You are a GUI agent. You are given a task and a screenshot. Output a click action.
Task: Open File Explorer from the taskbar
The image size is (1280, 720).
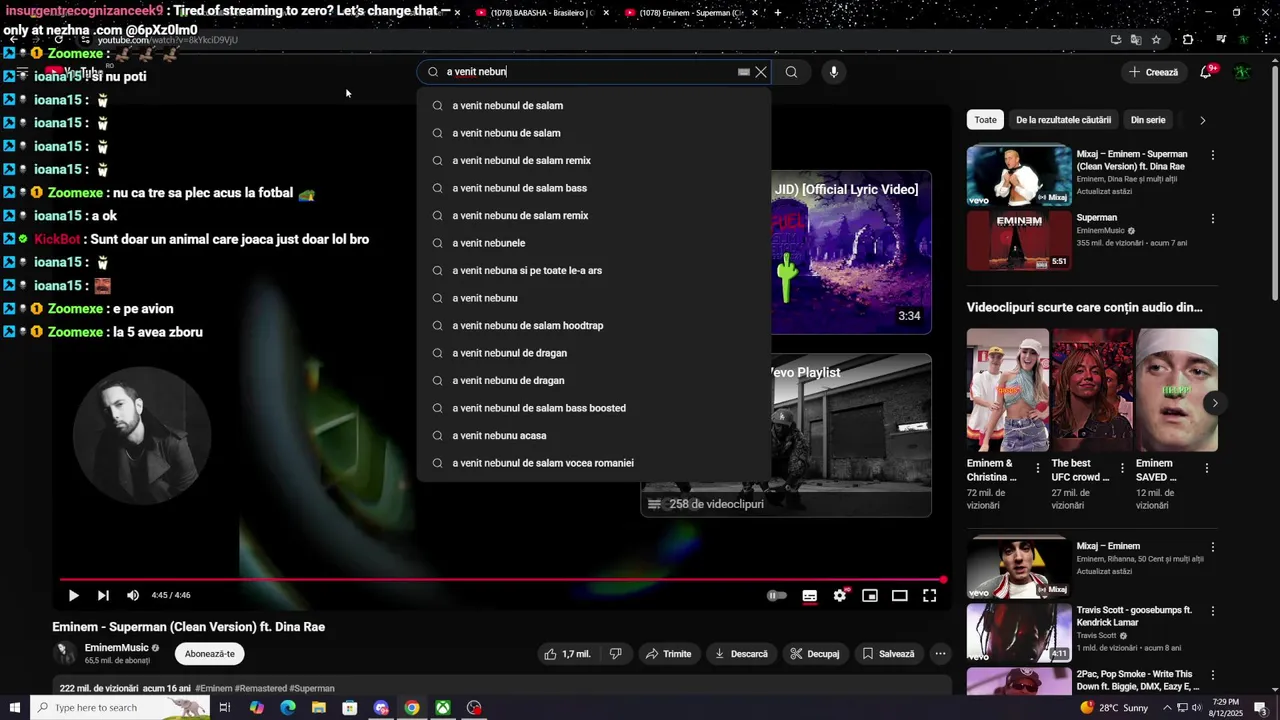pos(319,708)
